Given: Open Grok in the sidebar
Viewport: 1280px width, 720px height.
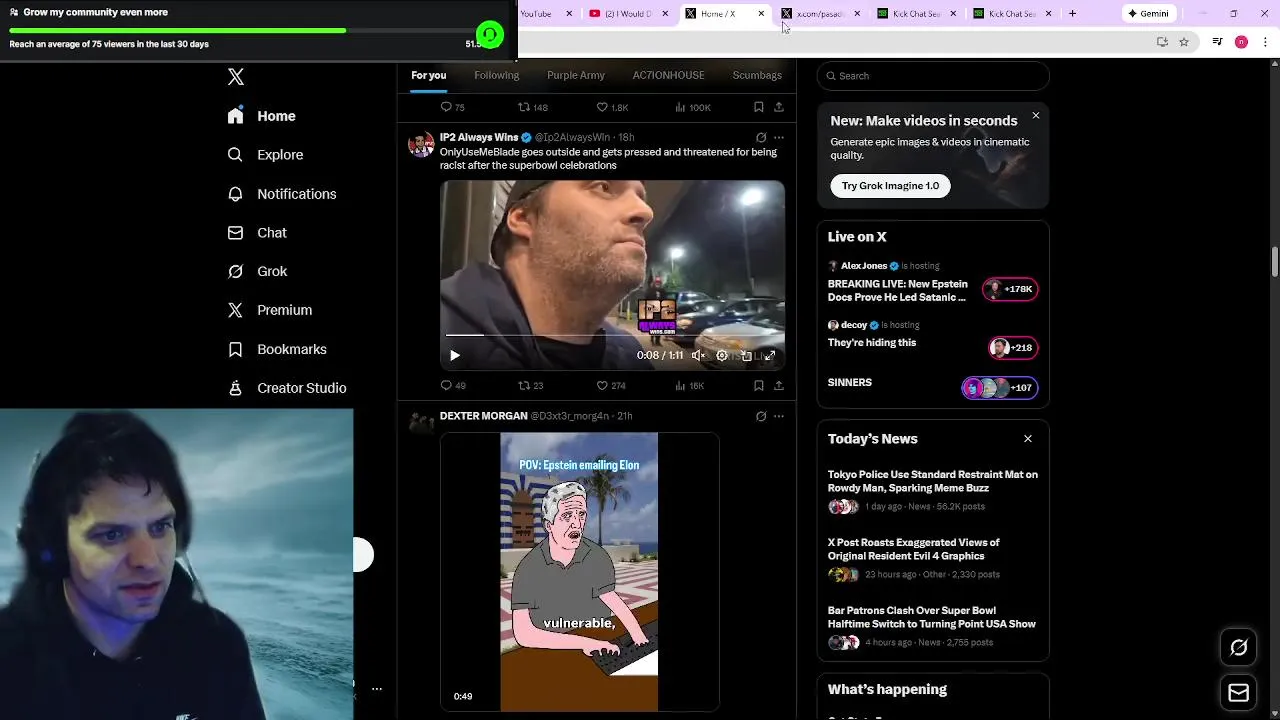Looking at the screenshot, I should [257, 272].
